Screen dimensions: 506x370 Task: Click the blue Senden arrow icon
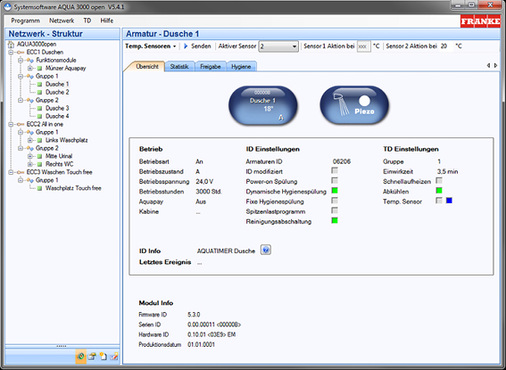[186, 46]
